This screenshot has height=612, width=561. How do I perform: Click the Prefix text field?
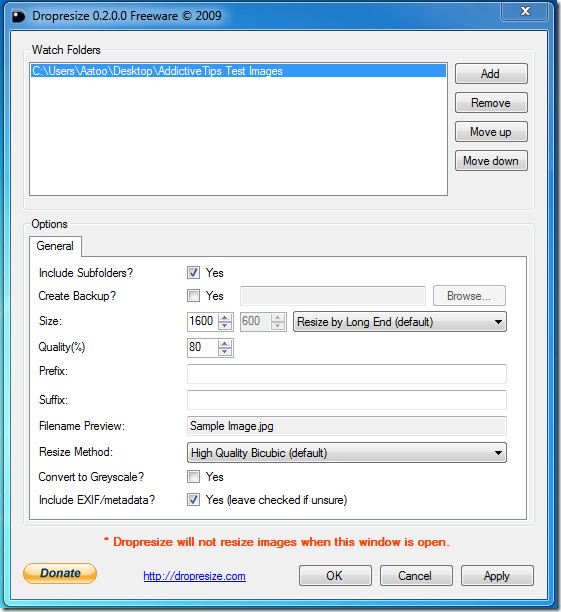tap(347, 374)
